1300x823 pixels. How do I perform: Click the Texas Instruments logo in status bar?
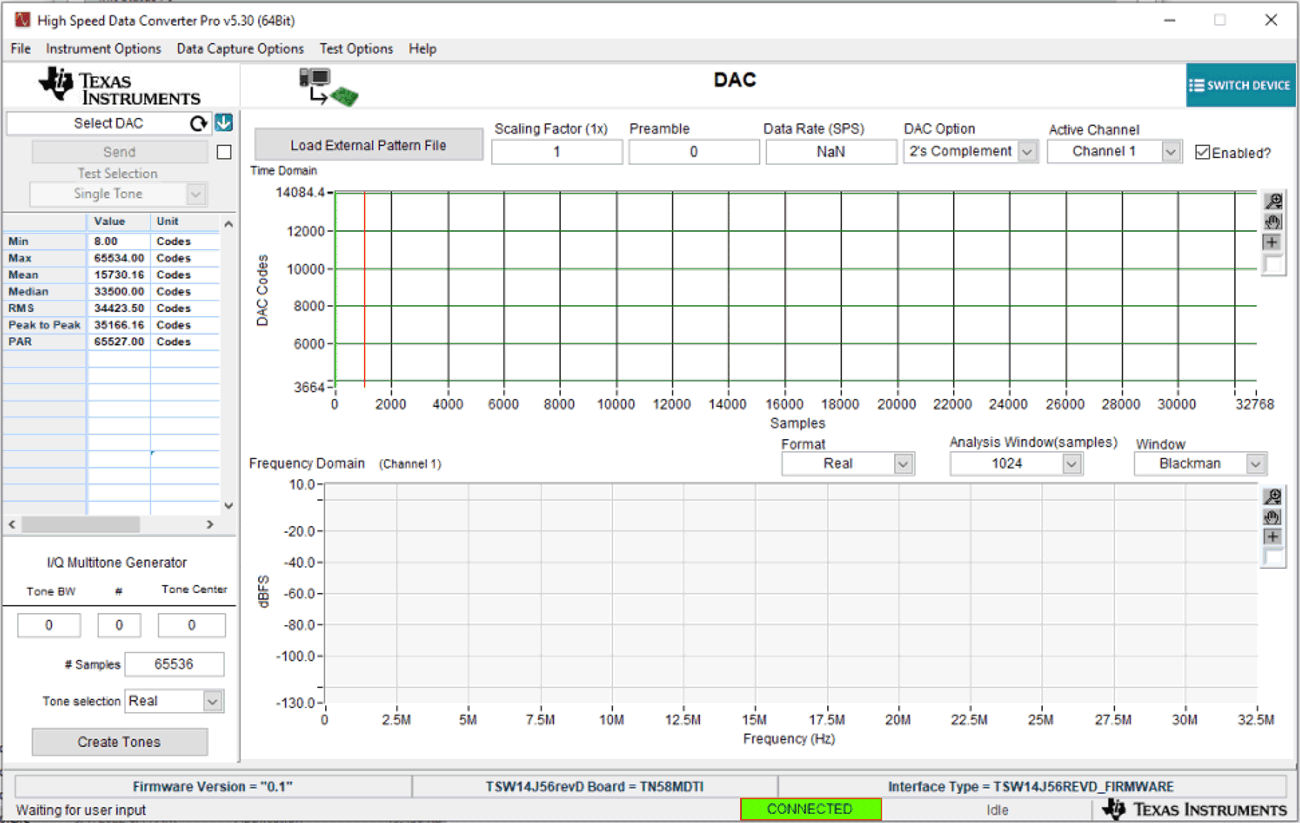1194,809
